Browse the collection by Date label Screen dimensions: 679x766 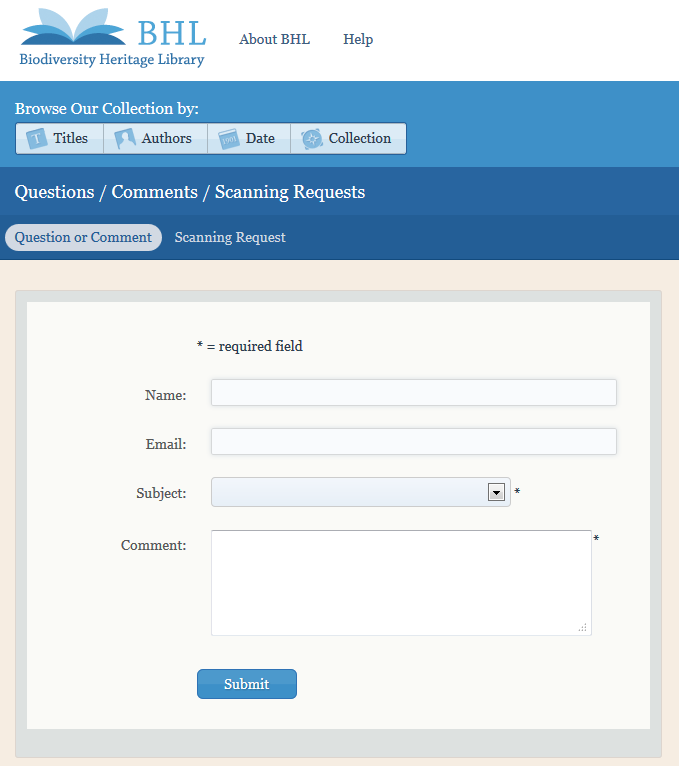pyautogui.click(x=260, y=139)
